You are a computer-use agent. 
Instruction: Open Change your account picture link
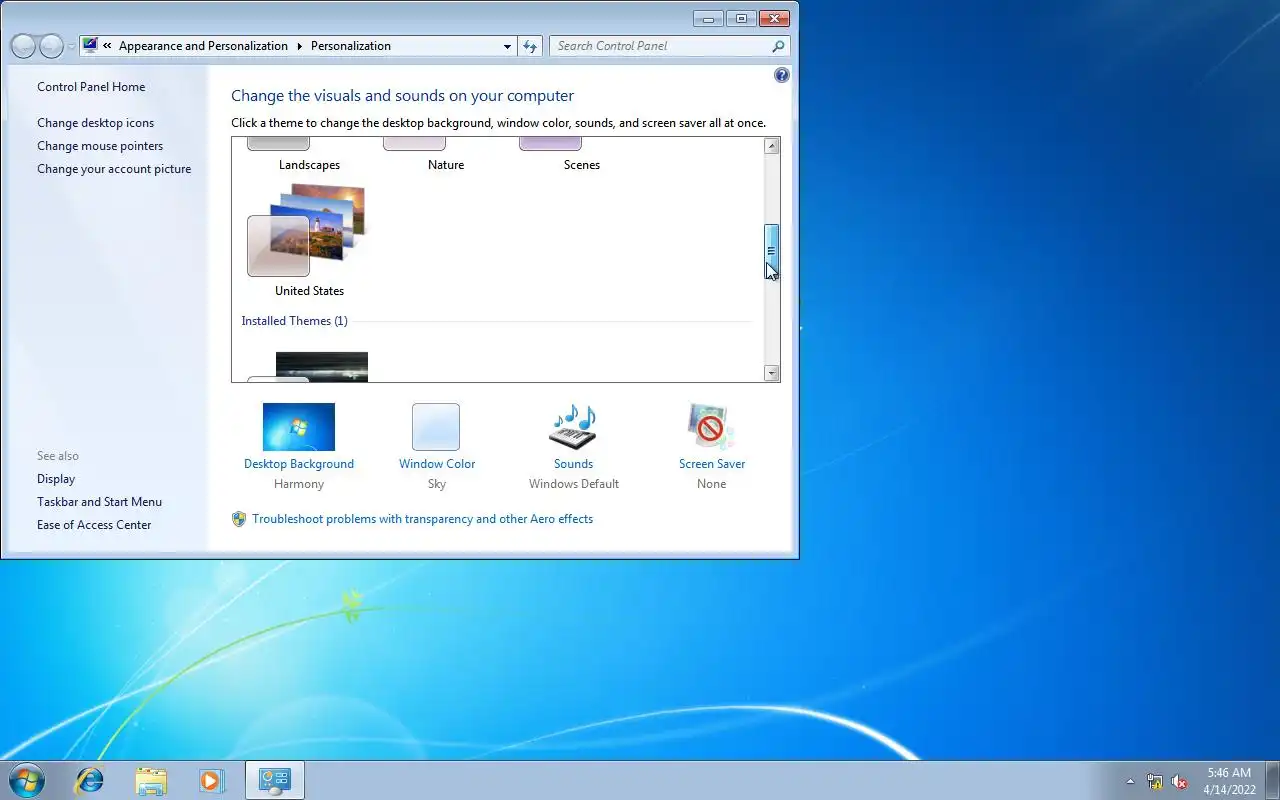[114, 169]
